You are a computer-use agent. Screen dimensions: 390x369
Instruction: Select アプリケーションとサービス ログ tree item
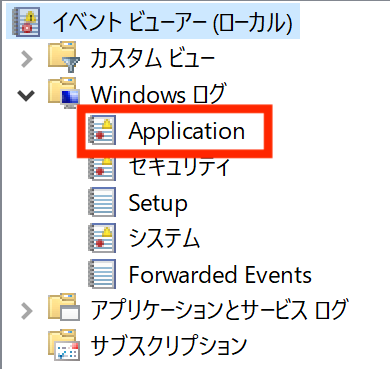[x=219, y=310]
